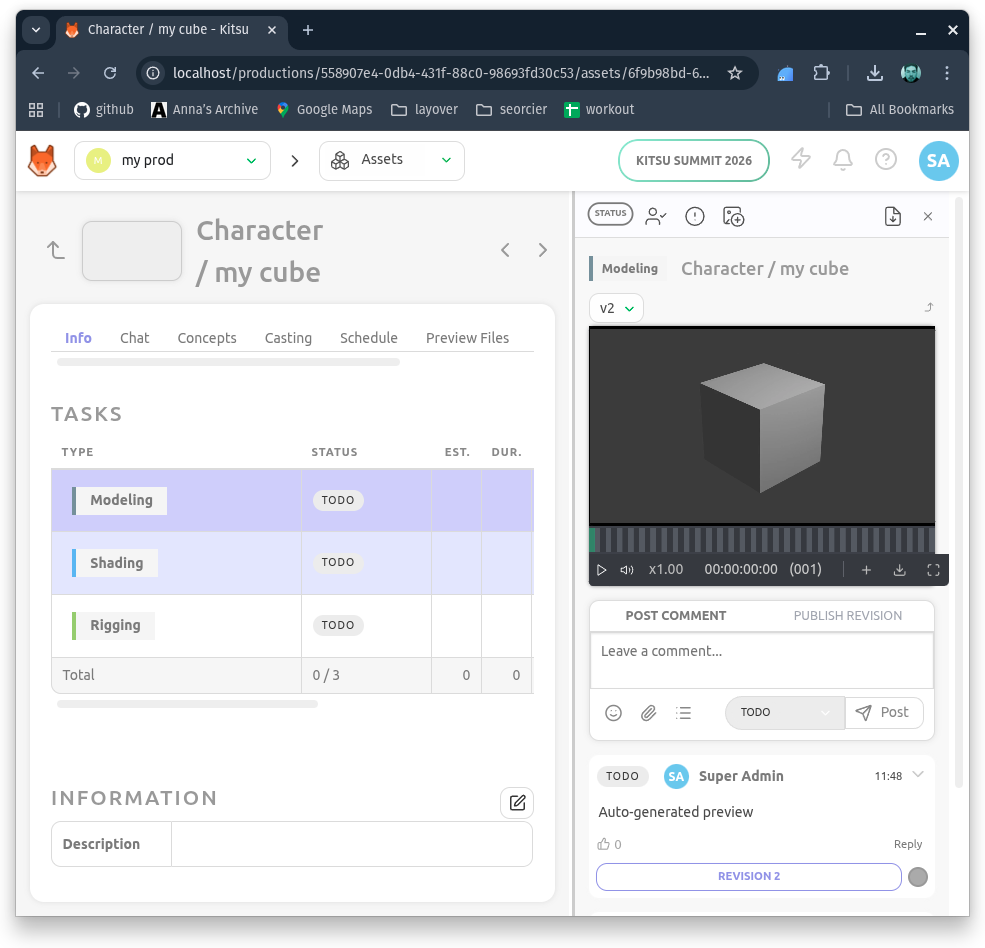The height and width of the screenshot is (948, 985).
Task: Add an emoji to the comment
Action: 614,713
